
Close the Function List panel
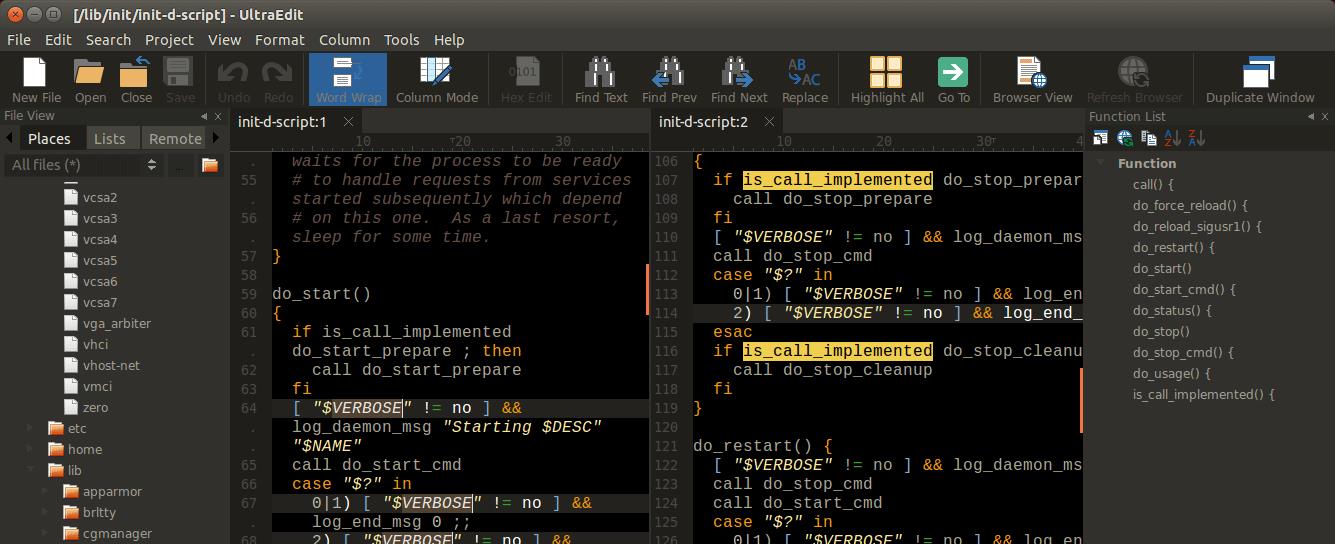click(1325, 116)
